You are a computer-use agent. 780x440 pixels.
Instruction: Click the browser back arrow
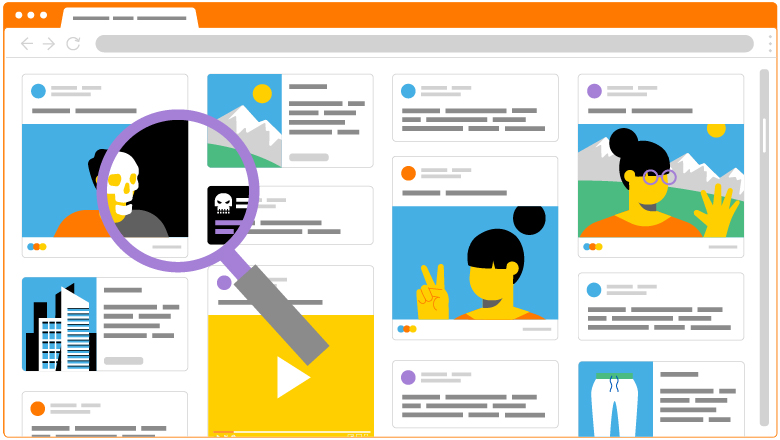click(27, 44)
